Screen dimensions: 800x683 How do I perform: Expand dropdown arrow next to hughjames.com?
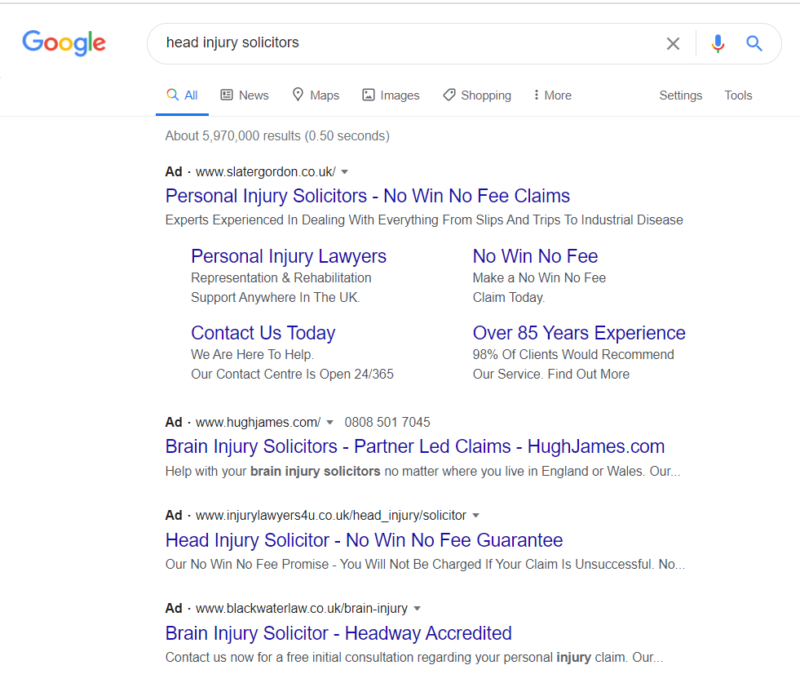coord(330,422)
